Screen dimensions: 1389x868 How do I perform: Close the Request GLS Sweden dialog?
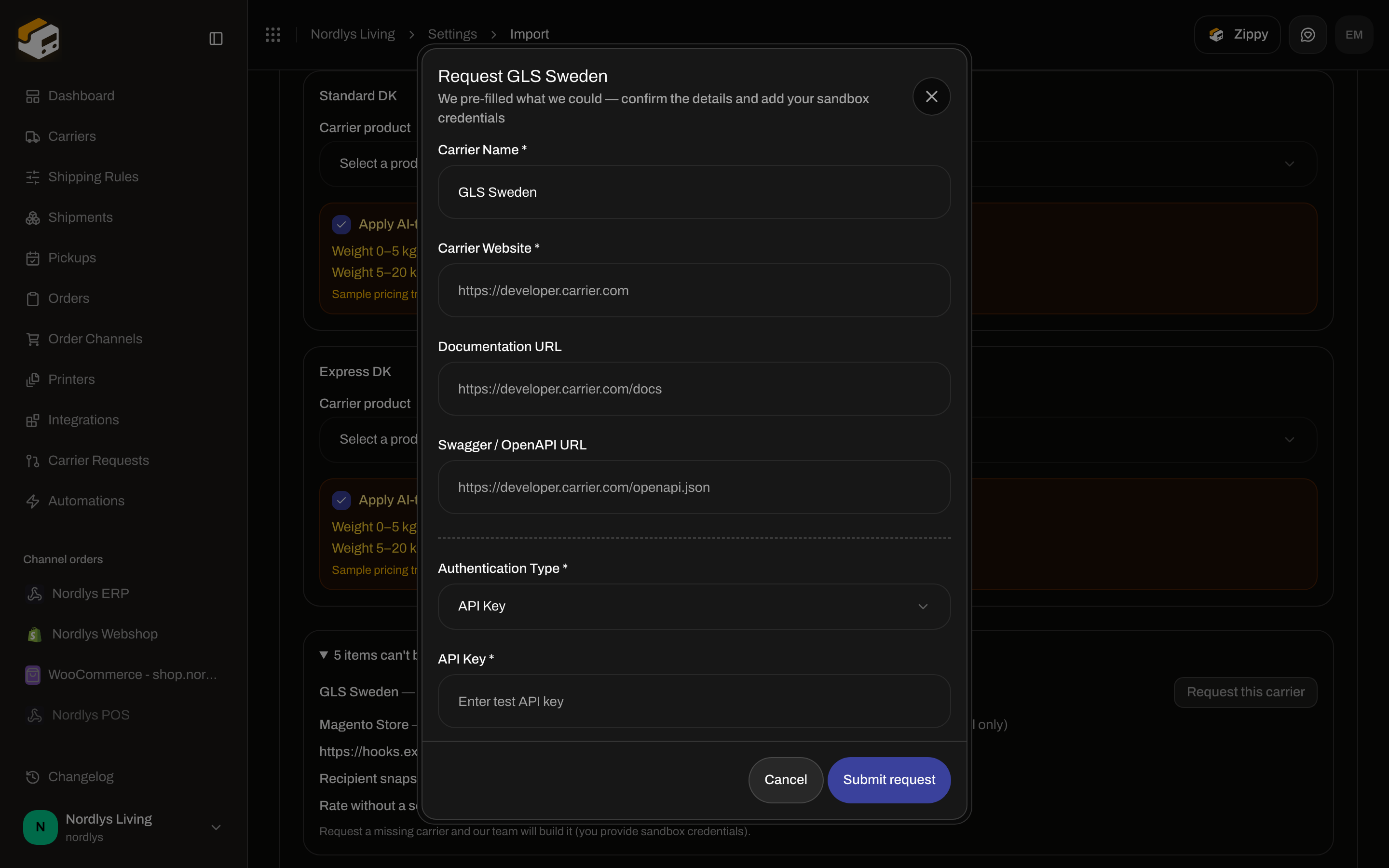pyautogui.click(x=931, y=96)
